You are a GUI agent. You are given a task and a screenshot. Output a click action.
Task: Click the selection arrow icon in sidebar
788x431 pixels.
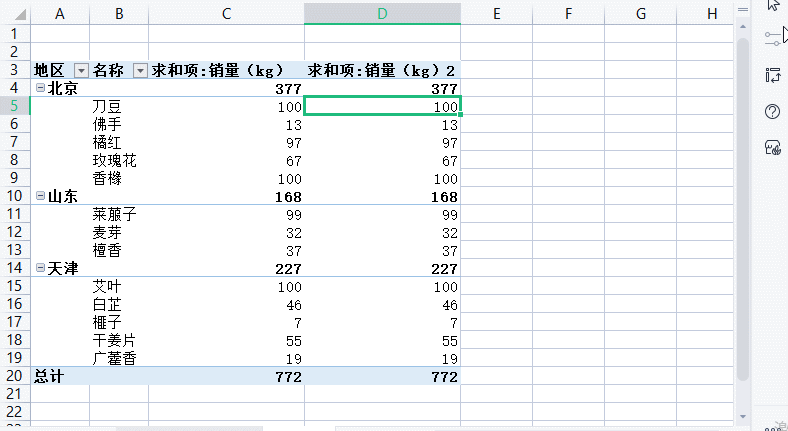tap(773, 5)
